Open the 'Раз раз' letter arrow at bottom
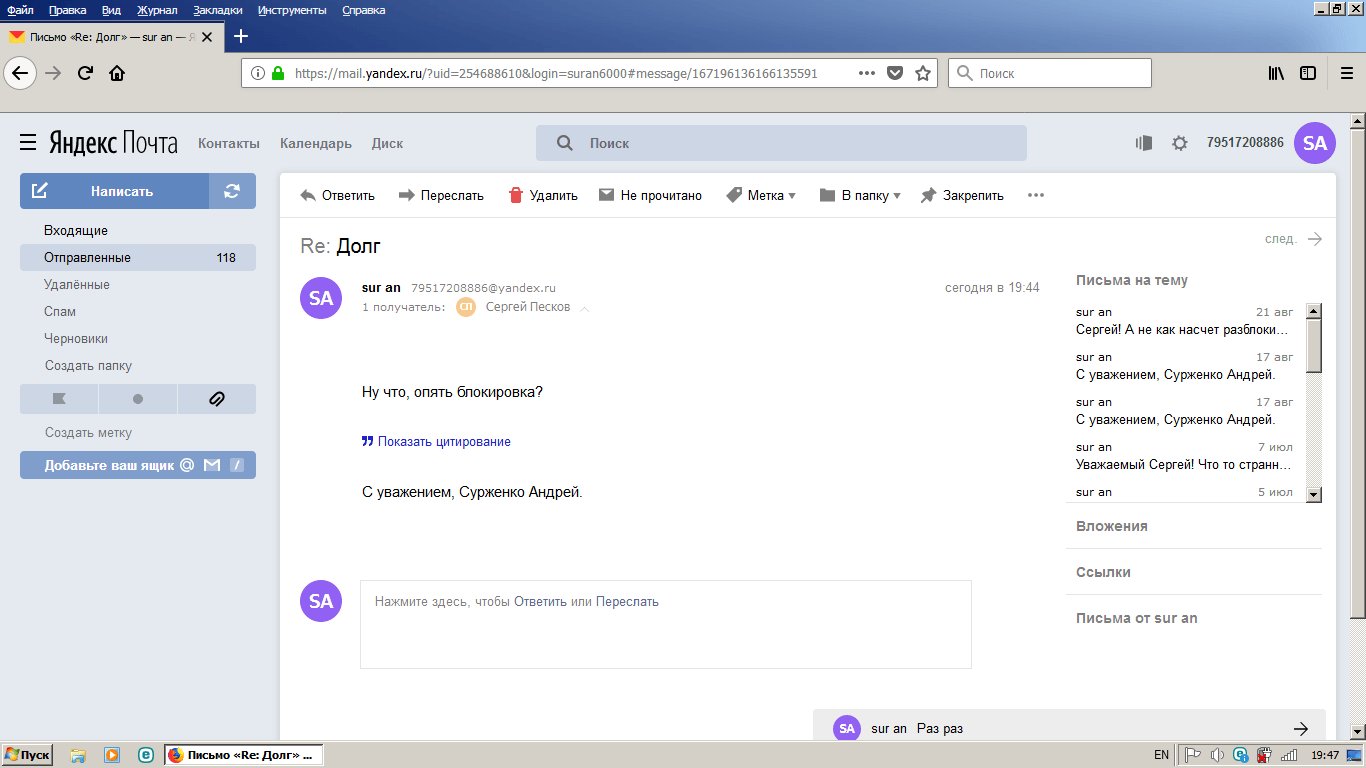 tap(1301, 728)
